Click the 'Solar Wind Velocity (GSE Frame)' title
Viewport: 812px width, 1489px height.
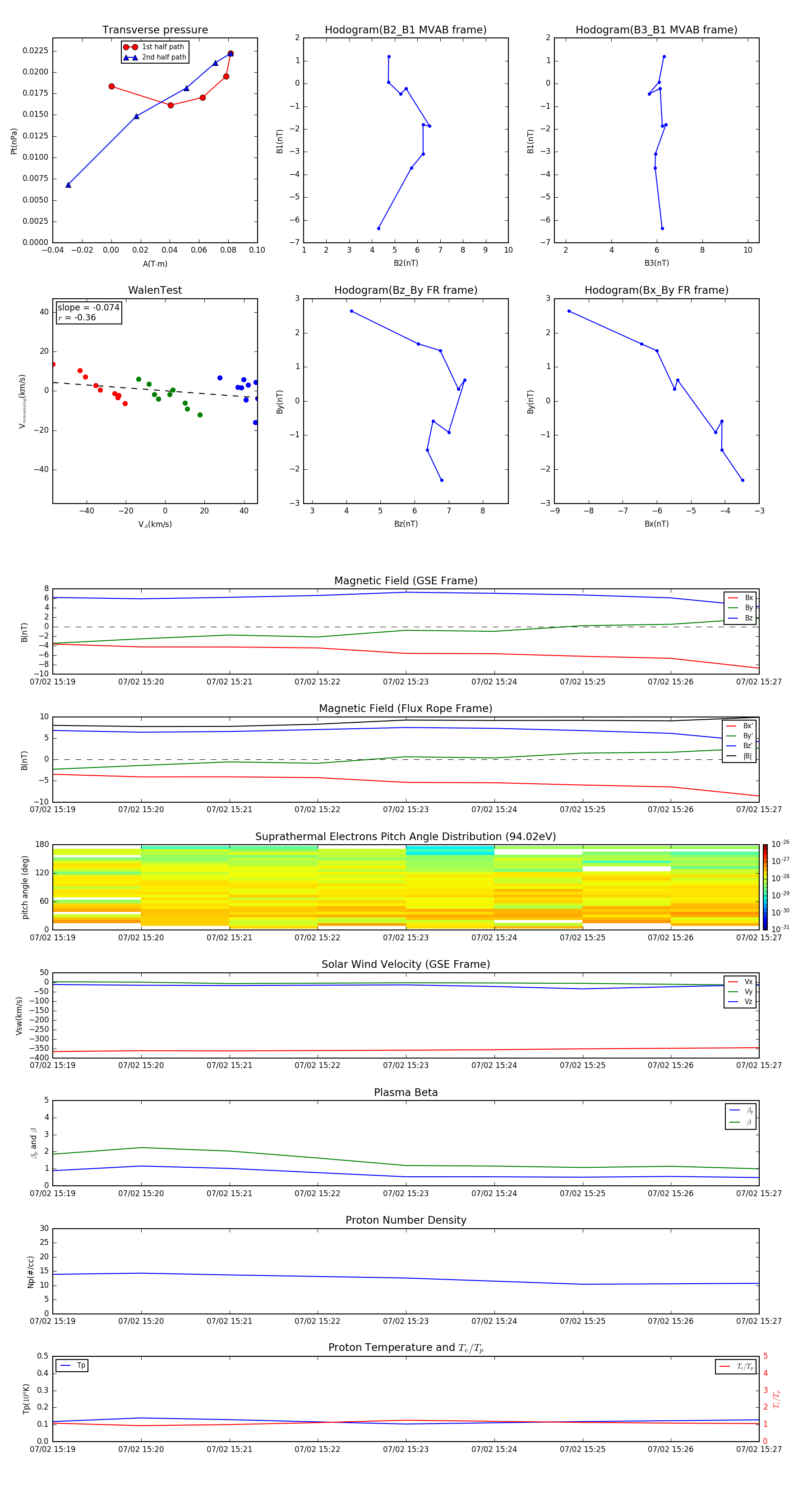tap(406, 964)
